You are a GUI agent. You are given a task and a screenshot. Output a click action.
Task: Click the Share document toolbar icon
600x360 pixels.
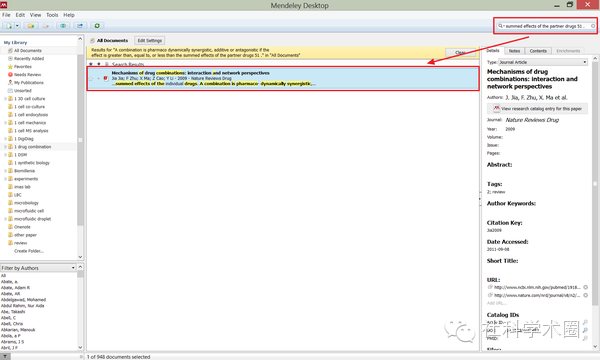click(80, 26)
